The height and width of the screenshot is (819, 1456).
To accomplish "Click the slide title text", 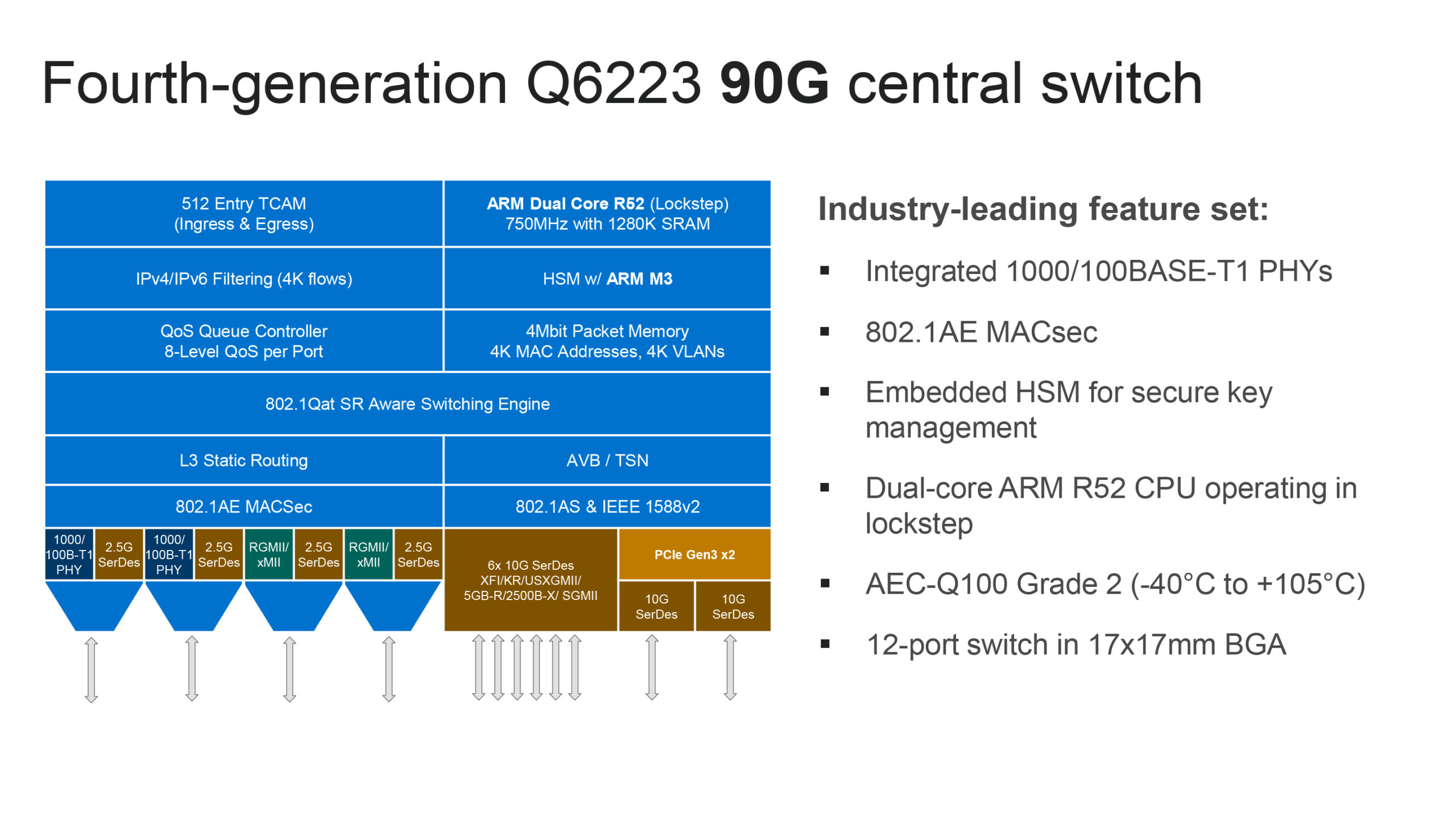I will point(622,84).
